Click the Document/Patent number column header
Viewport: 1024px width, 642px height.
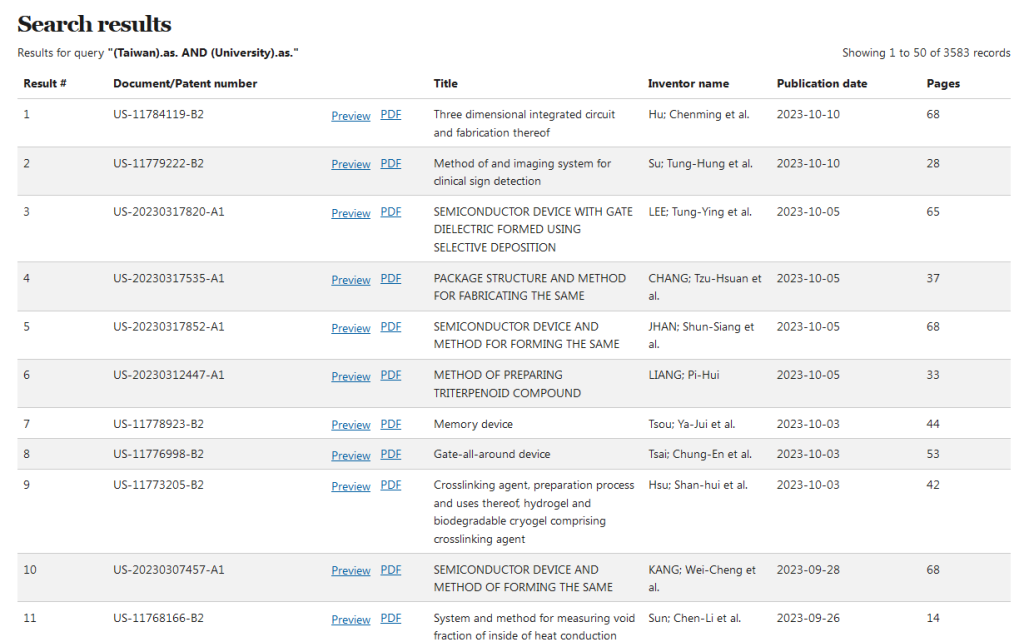185,84
